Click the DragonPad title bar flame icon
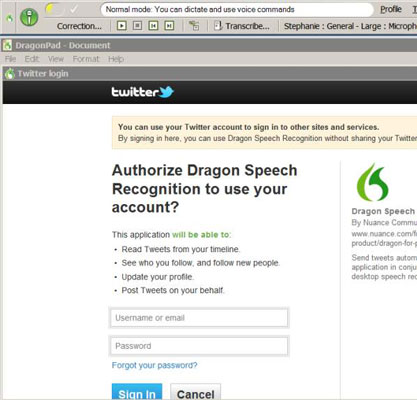This screenshot has width=417, height=400. click(7, 45)
